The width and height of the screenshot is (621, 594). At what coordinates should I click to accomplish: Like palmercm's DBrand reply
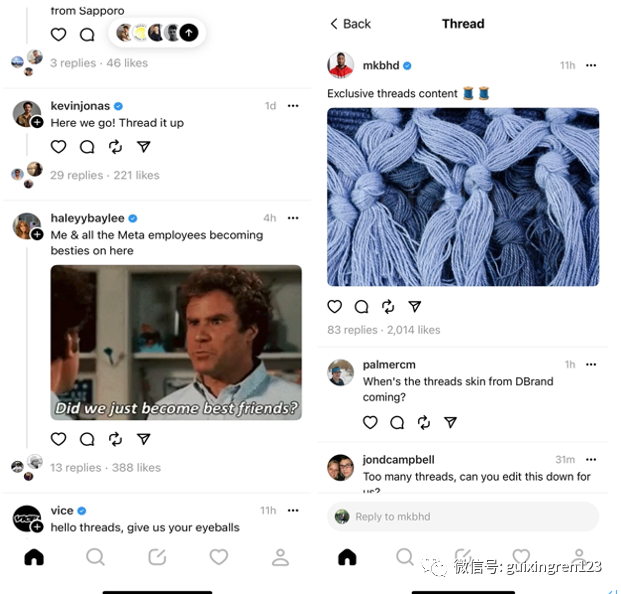point(370,423)
